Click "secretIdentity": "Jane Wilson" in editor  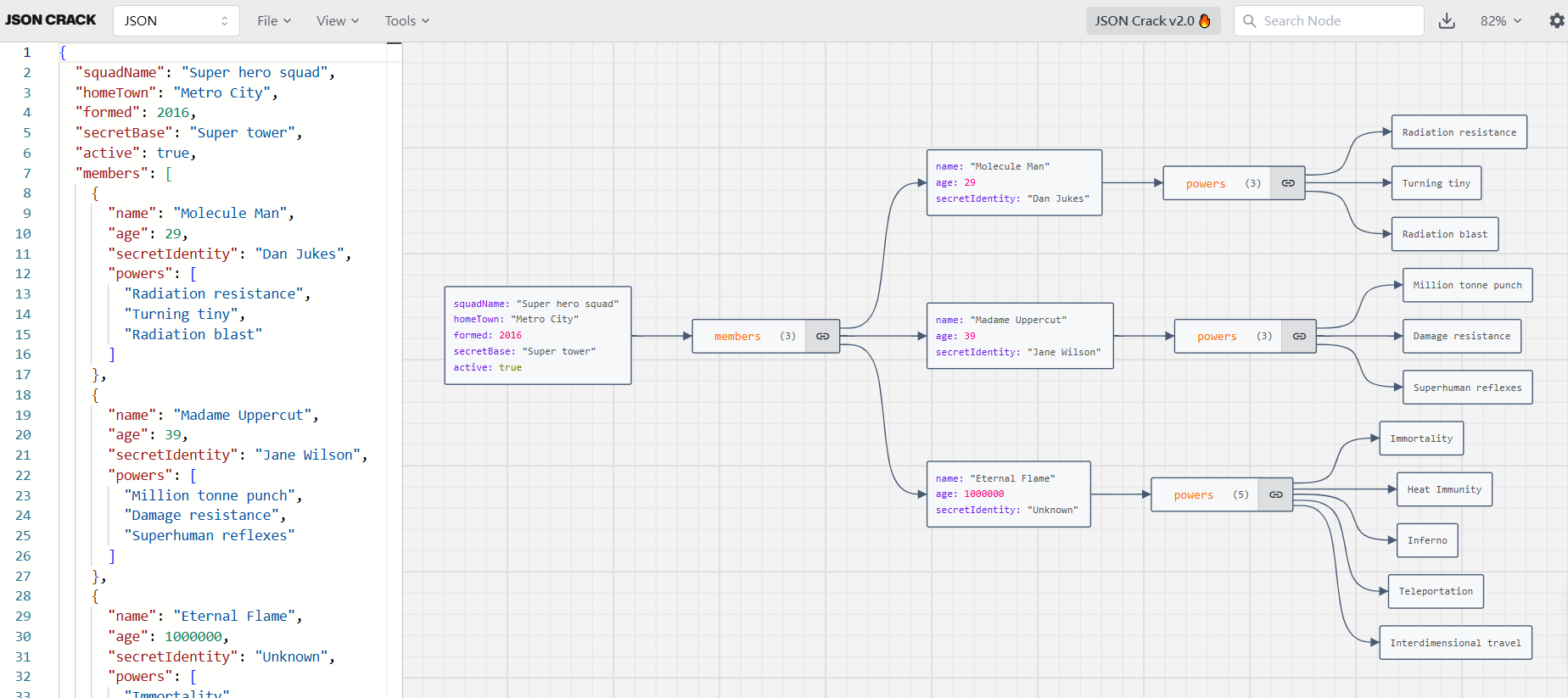click(238, 455)
